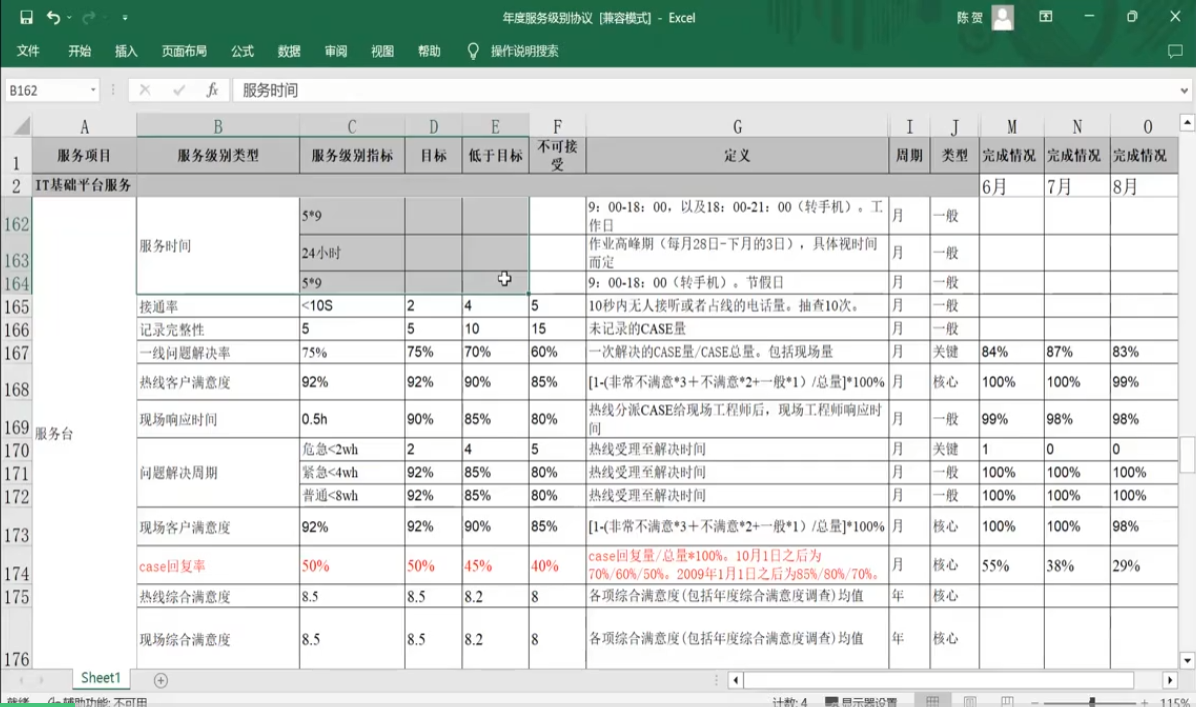Screen dimensions: 1196x707
Task: Click the 问题解决周期 cell
Action: click(218, 472)
